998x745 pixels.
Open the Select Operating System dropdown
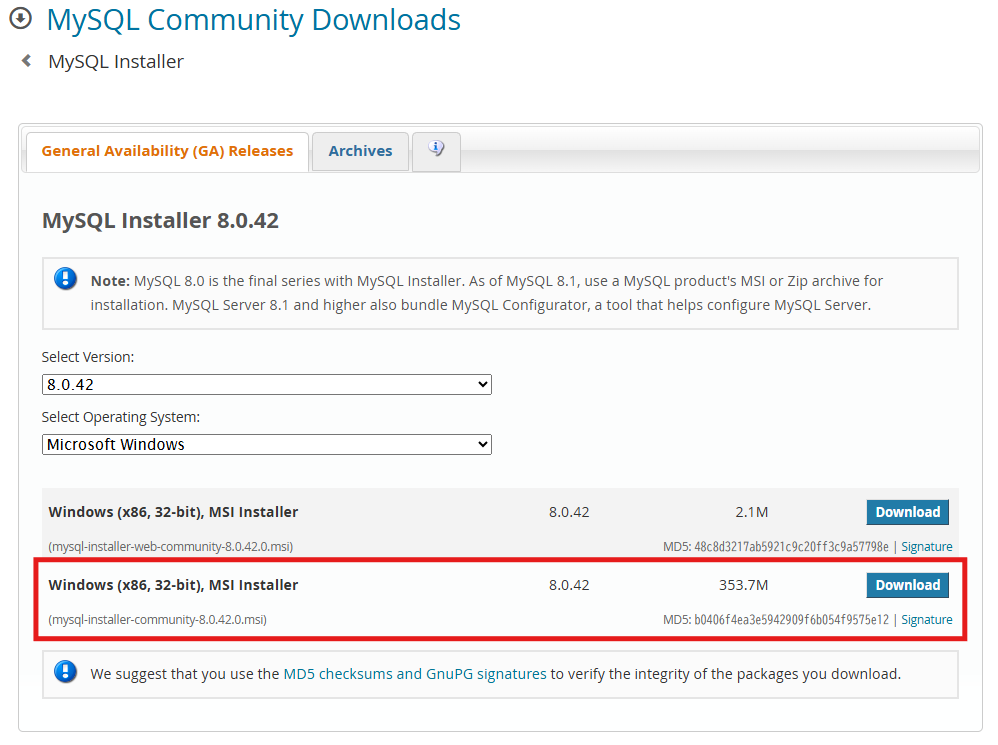[x=267, y=444]
